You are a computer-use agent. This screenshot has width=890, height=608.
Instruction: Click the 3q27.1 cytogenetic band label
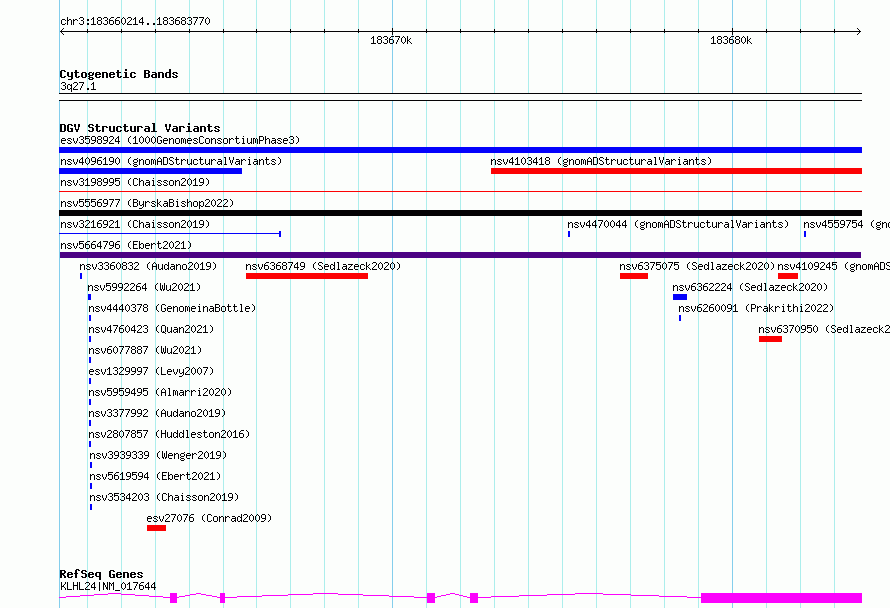(x=78, y=86)
